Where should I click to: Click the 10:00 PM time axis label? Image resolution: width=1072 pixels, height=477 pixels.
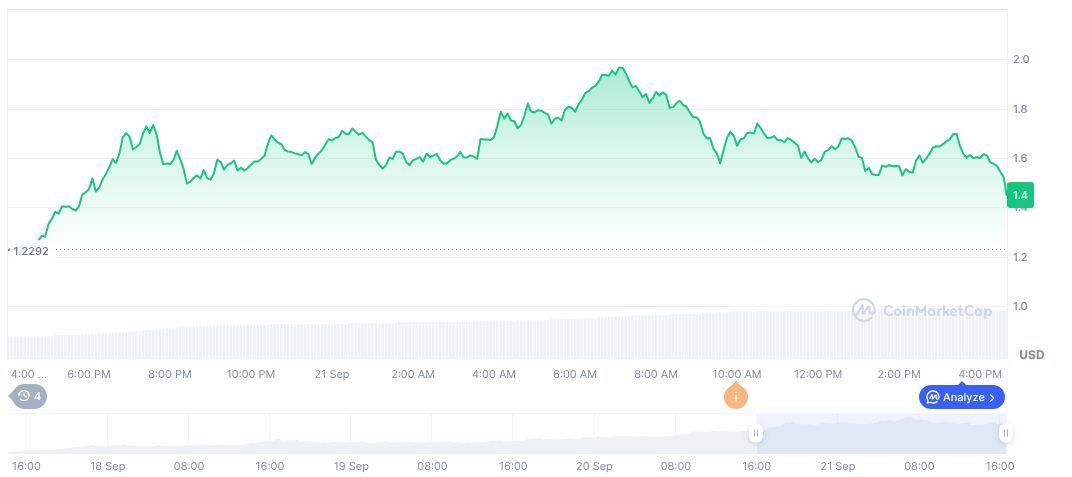point(251,374)
